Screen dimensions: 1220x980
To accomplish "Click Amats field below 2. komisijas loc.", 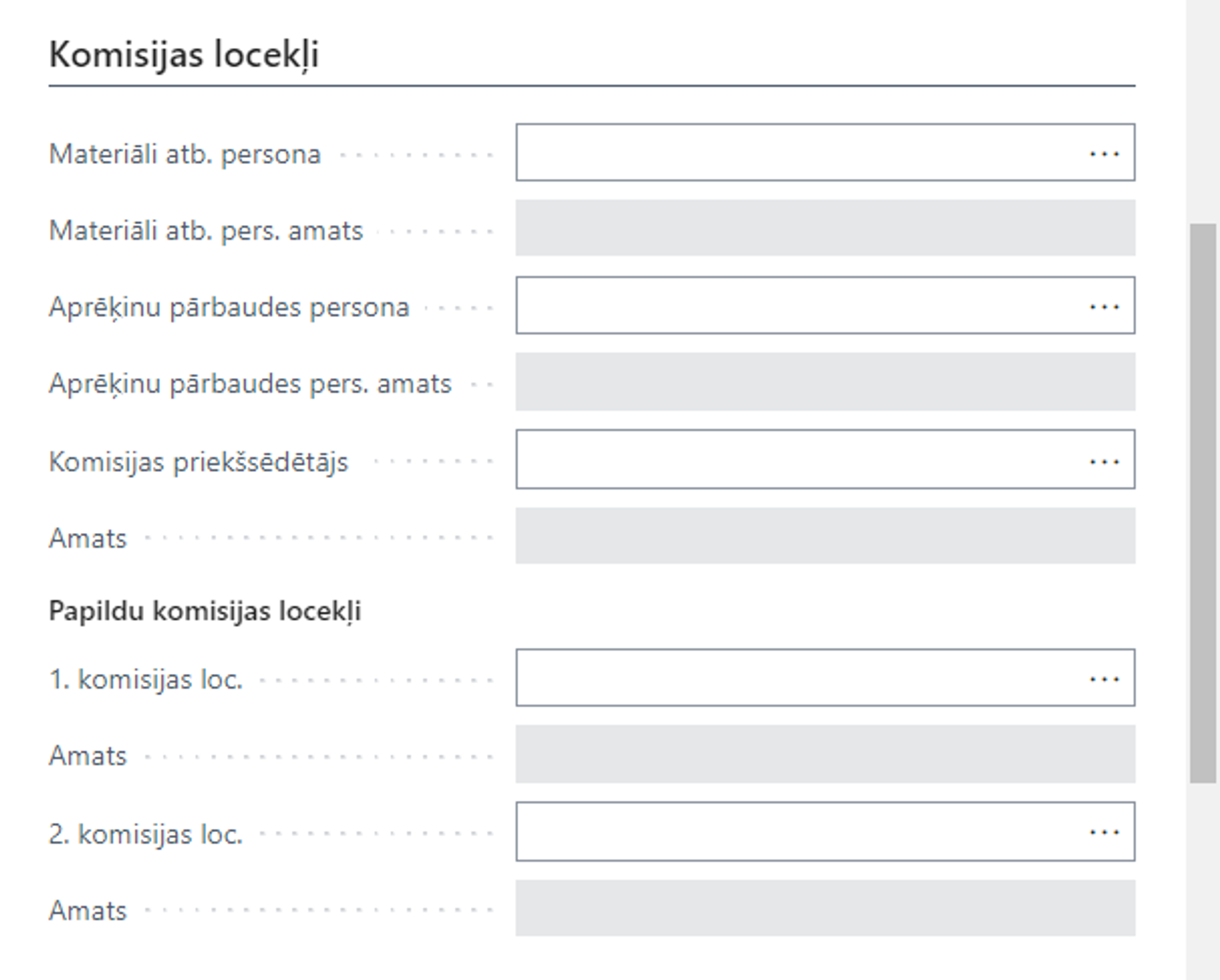I will (x=825, y=908).
